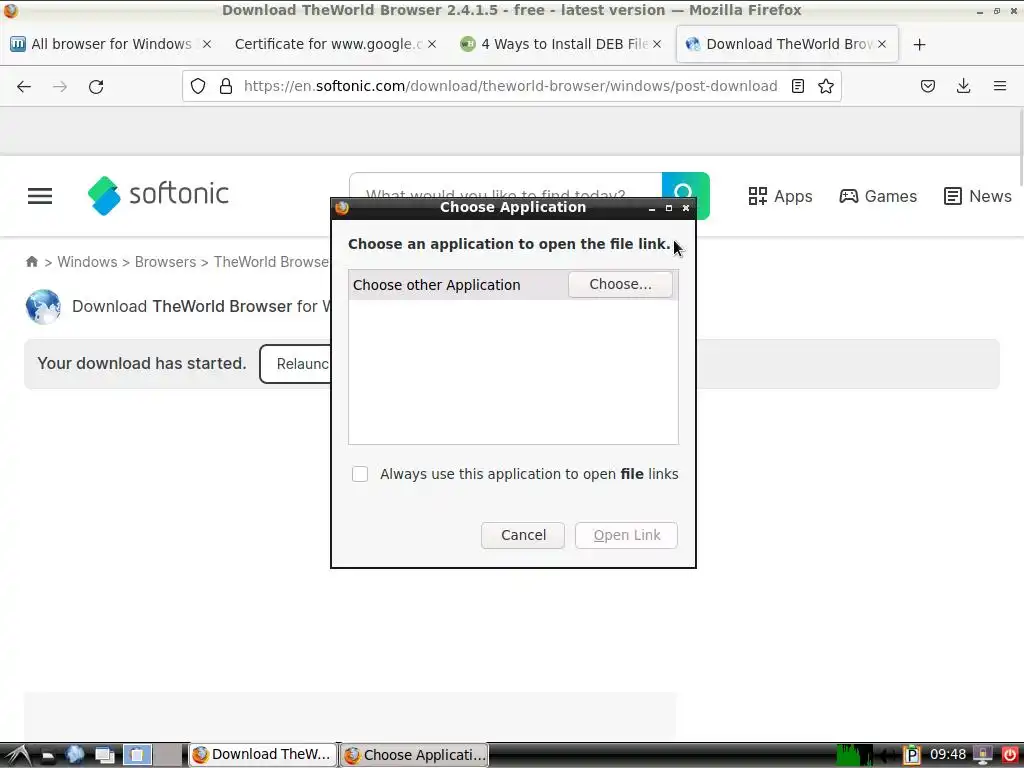
Task: Click the 09:48 clock
Action: 948,755
